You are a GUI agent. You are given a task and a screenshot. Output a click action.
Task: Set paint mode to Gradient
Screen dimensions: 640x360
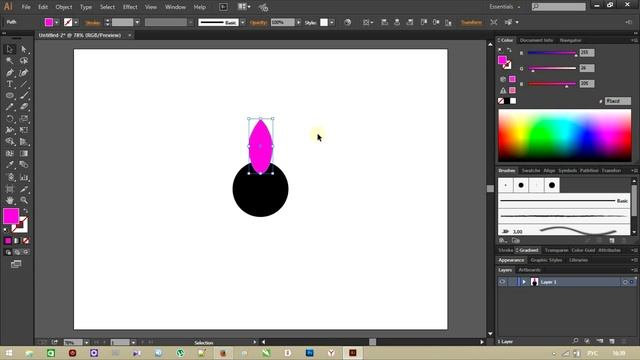(x=17, y=241)
